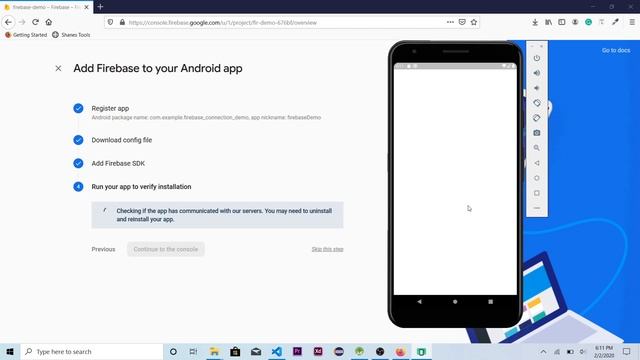
Task: Open Adobe XD from taskbar
Action: click(x=318, y=351)
